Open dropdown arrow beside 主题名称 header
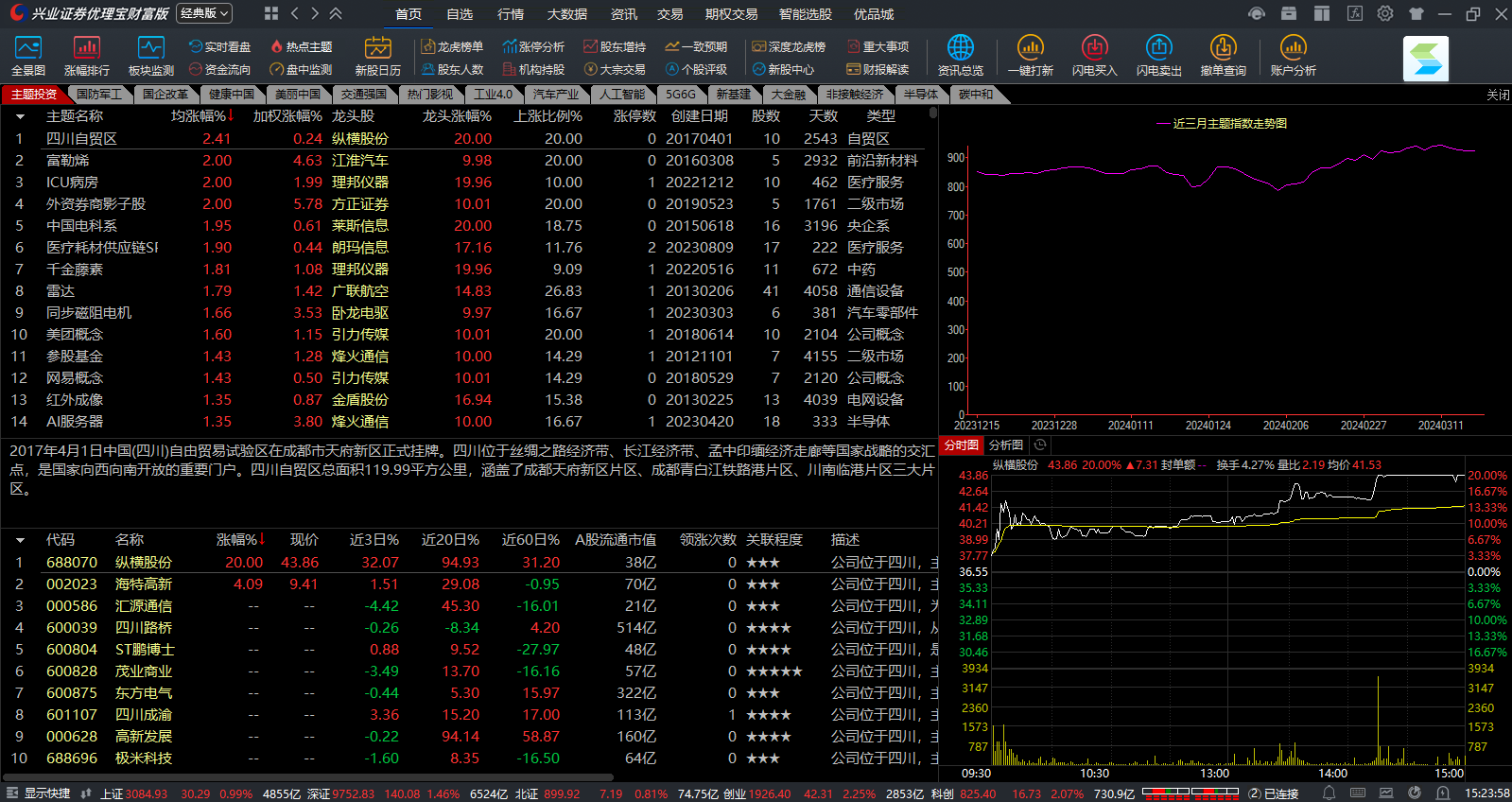The image size is (1512, 802). point(19,116)
